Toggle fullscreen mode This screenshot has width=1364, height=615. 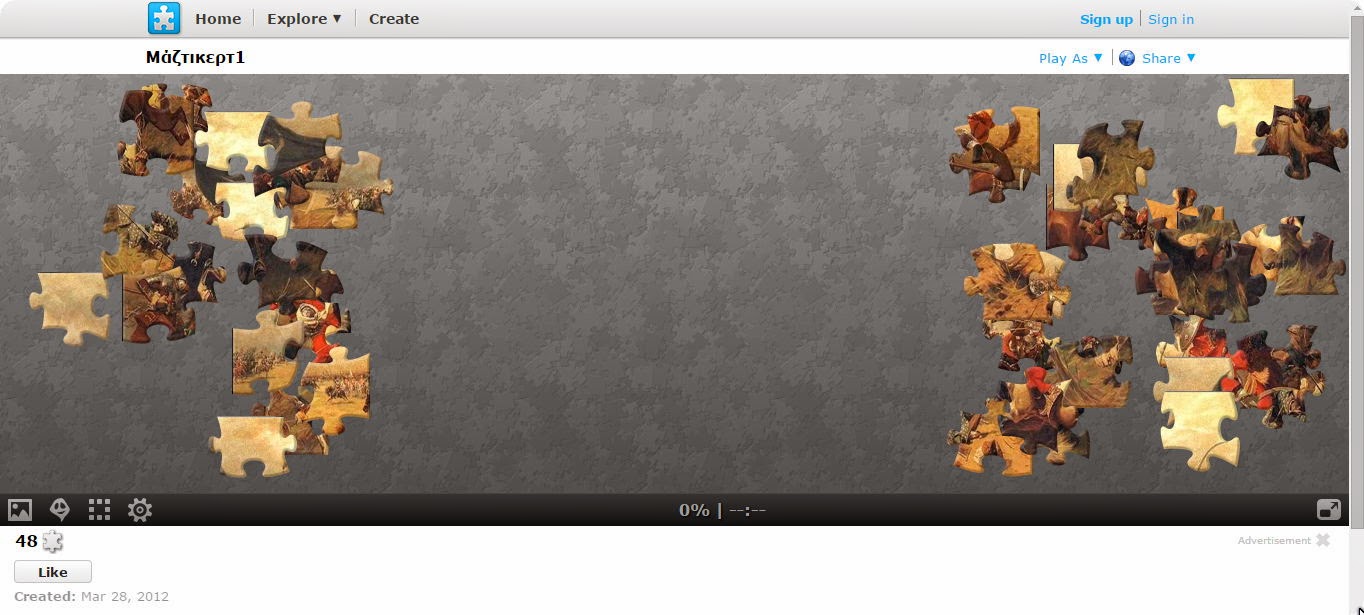pyautogui.click(x=1329, y=510)
